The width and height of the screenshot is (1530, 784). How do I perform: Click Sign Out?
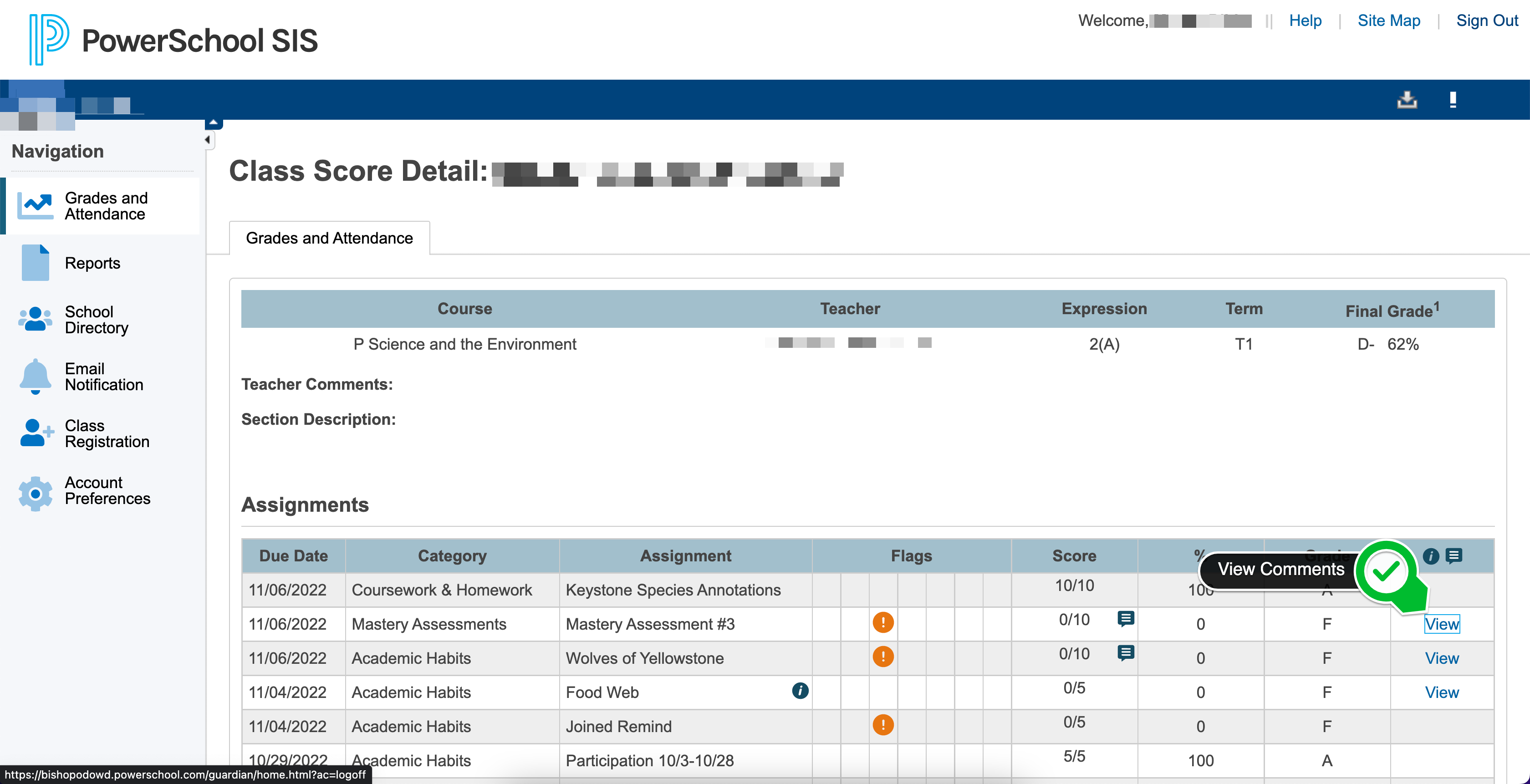click(1487, 21)
